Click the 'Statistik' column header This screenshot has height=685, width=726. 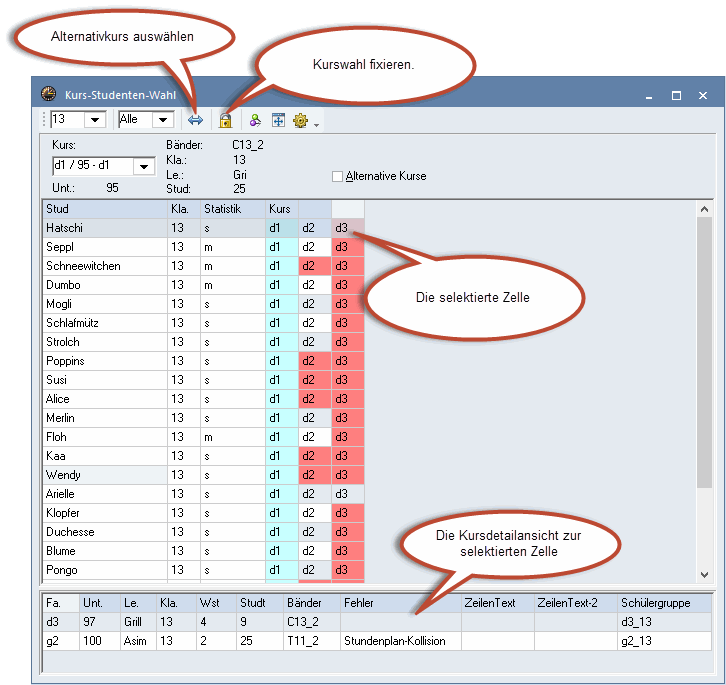point(233,209)
